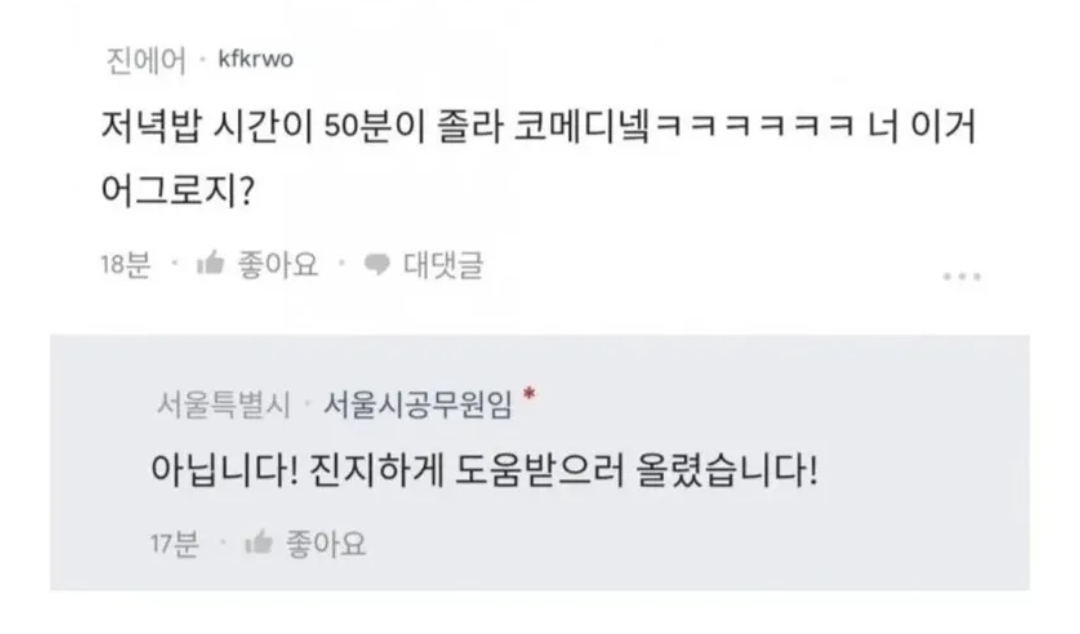Click the 18분 timestamp

click(x=125, y=265)
